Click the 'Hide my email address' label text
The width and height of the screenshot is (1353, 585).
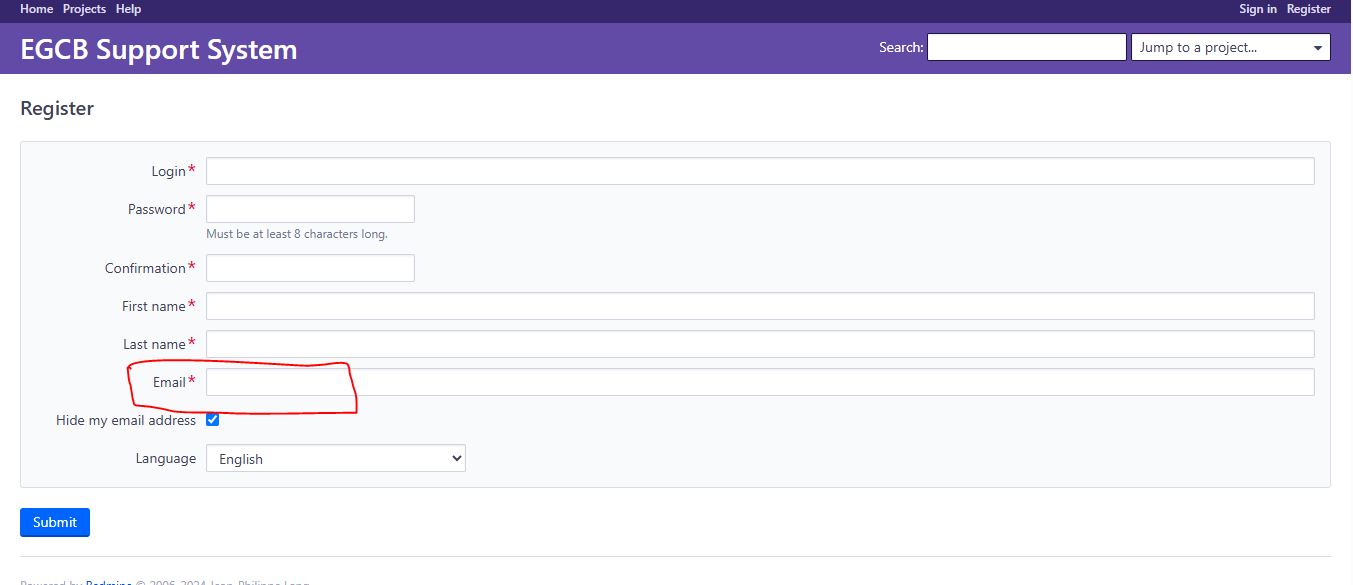(126, 421)
